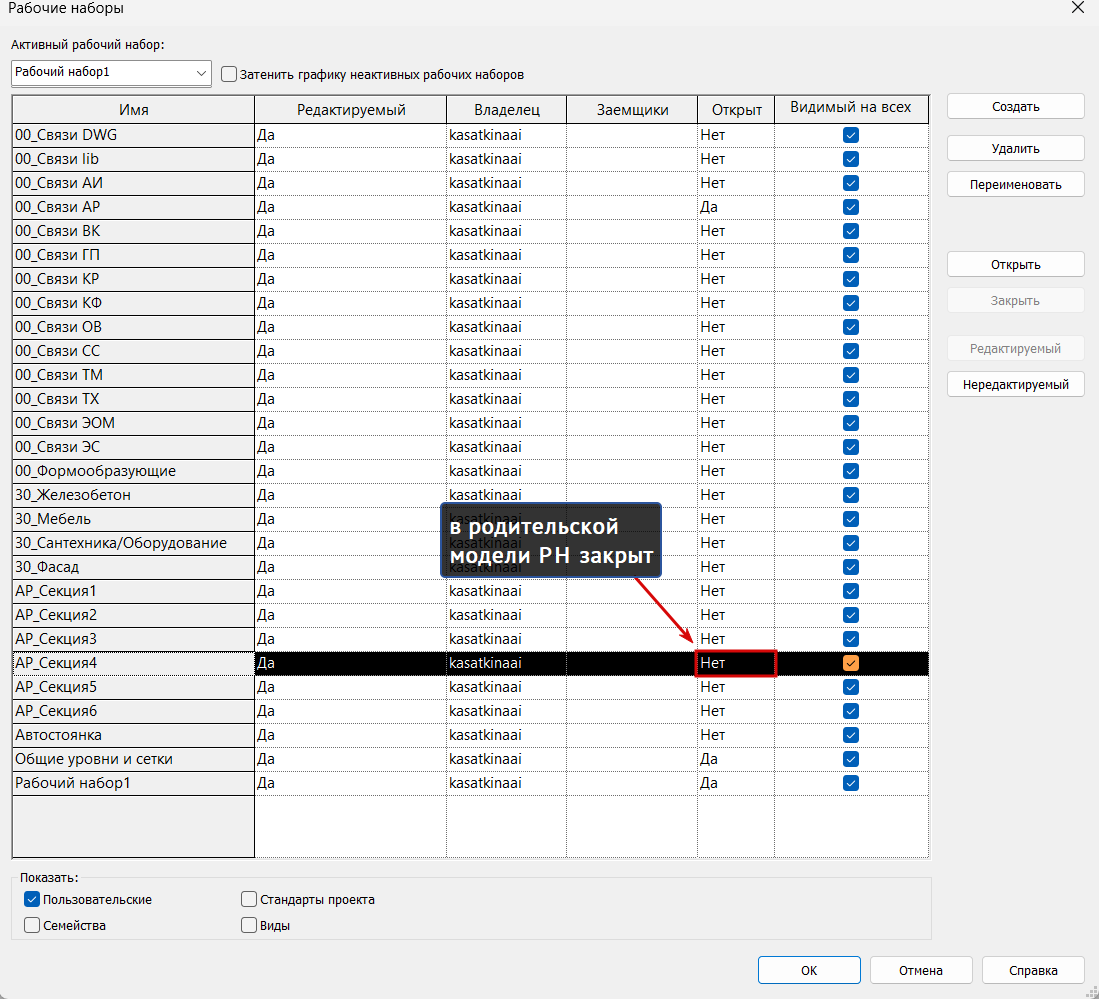Select the Автостоянка workset name
Viewport: 1099px width, 999px height.
[x=58, y=735]
